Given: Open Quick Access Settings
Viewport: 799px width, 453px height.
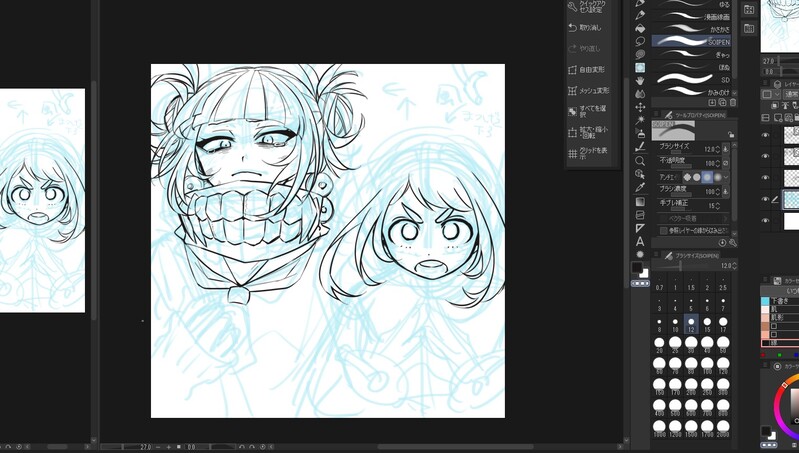Looking at the screenshot, I should click(587, 7).
